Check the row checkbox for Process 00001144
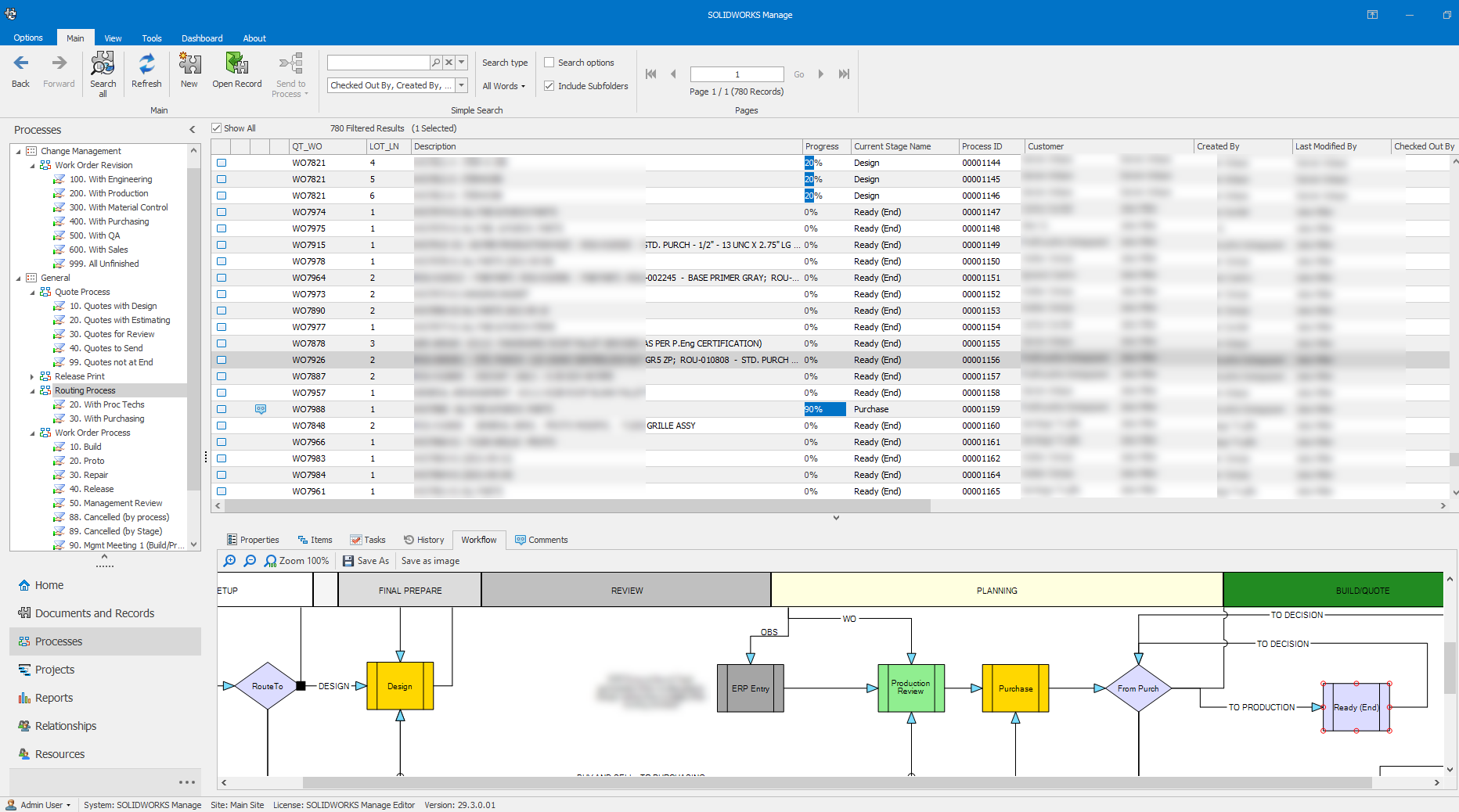This screenshot has height=812, width=1459. (222, 163)
